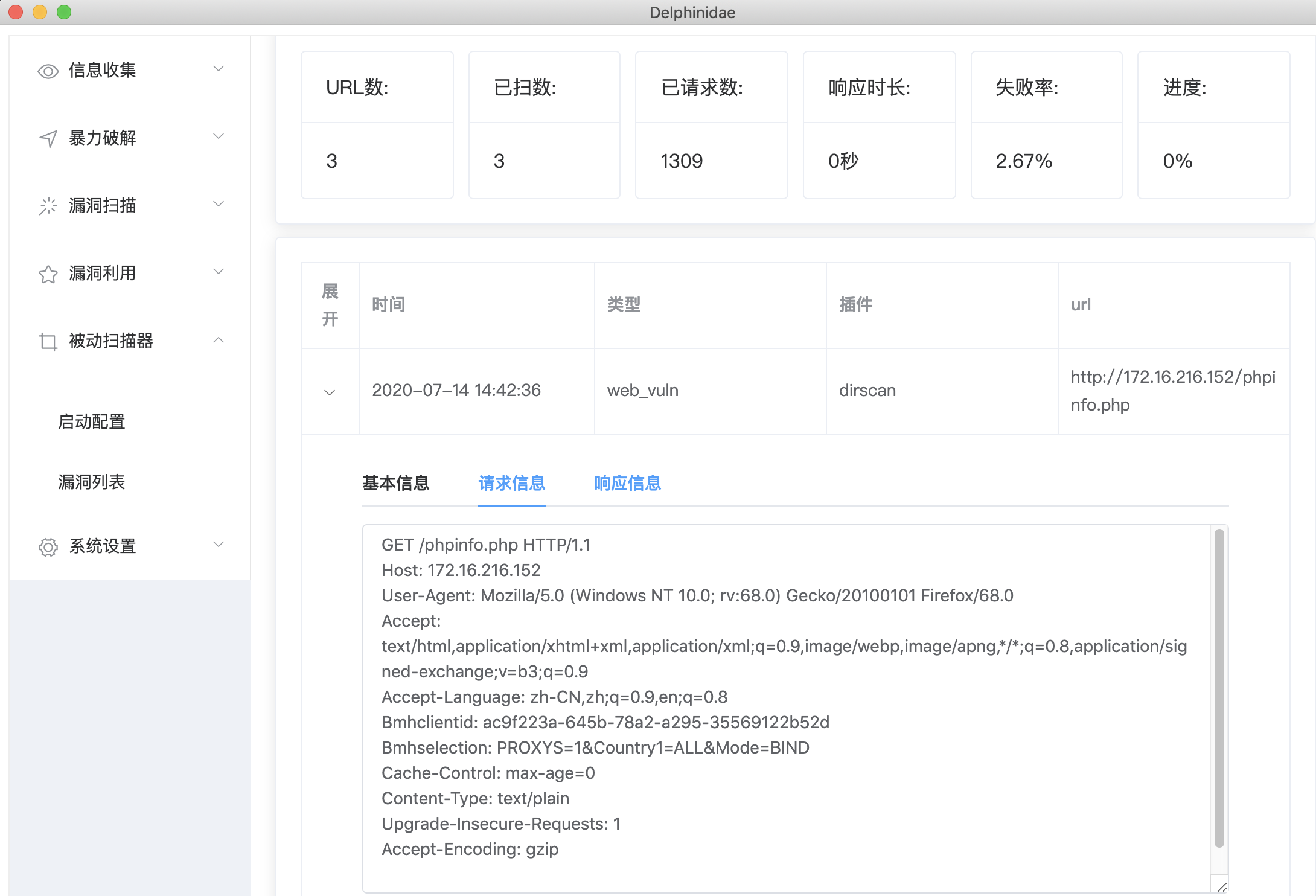
Task: Switch to the 基本信息 tab
Action: (x=395, y=483)
